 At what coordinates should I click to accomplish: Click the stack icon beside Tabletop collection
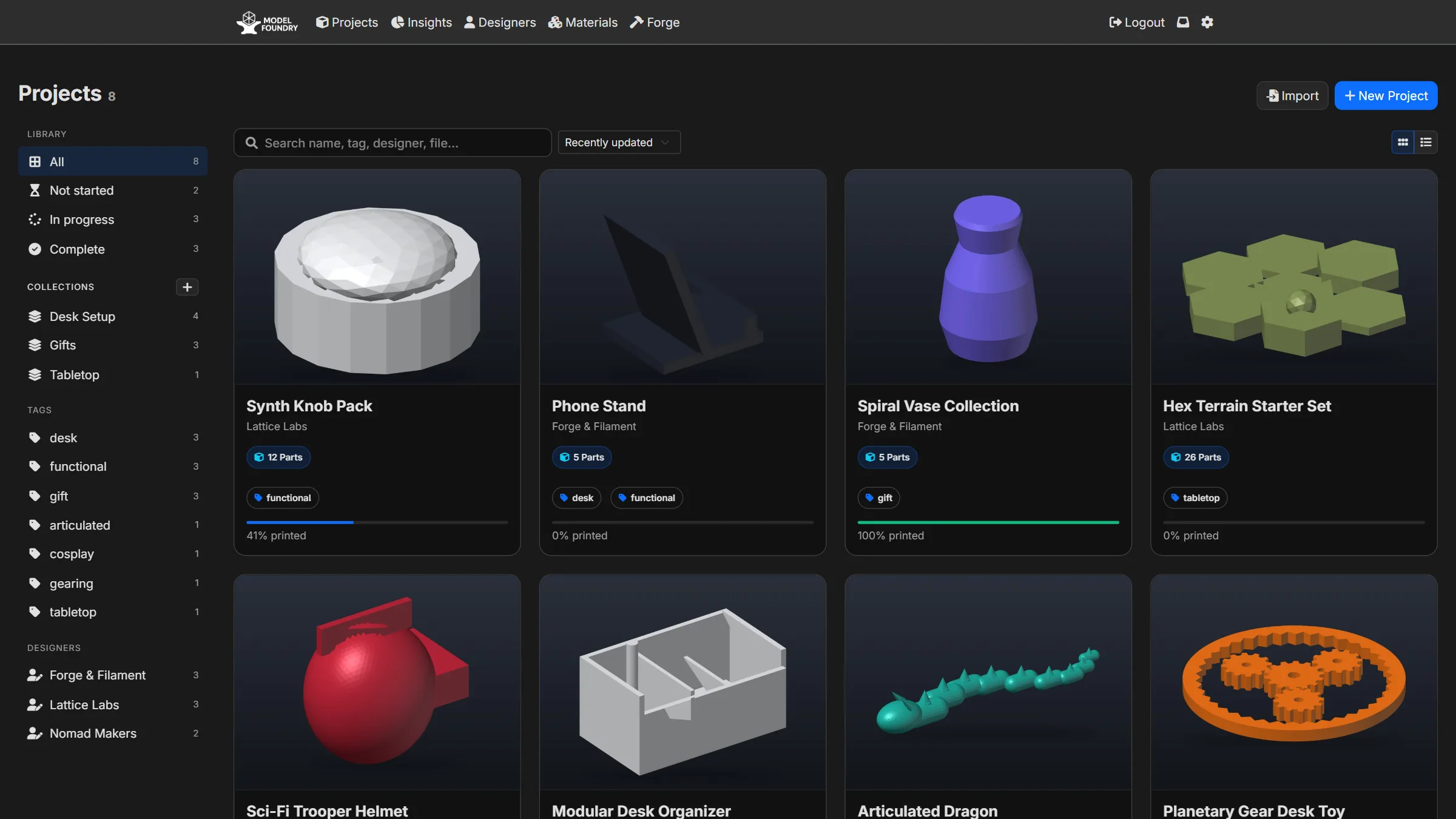[35, 375]
